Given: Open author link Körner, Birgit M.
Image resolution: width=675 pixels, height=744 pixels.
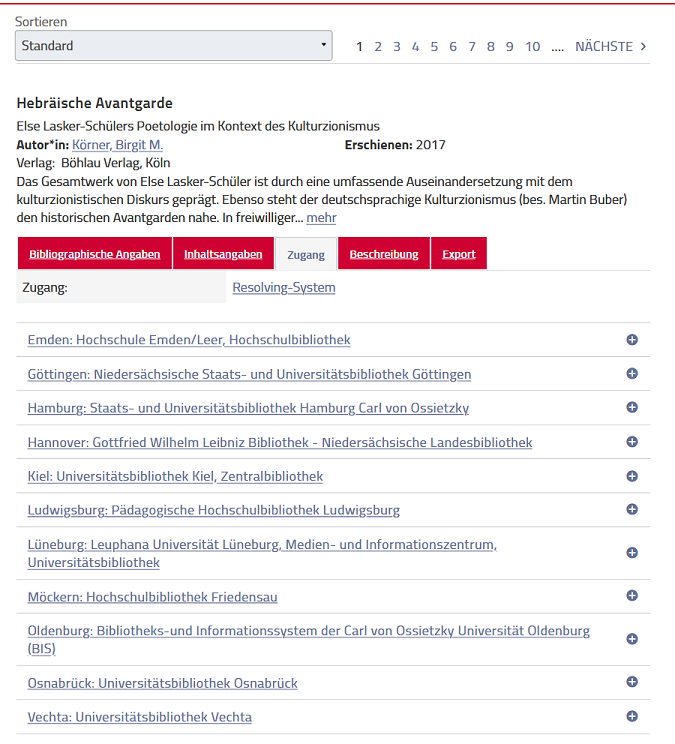Looking at the screenshot, I should 117,145.
